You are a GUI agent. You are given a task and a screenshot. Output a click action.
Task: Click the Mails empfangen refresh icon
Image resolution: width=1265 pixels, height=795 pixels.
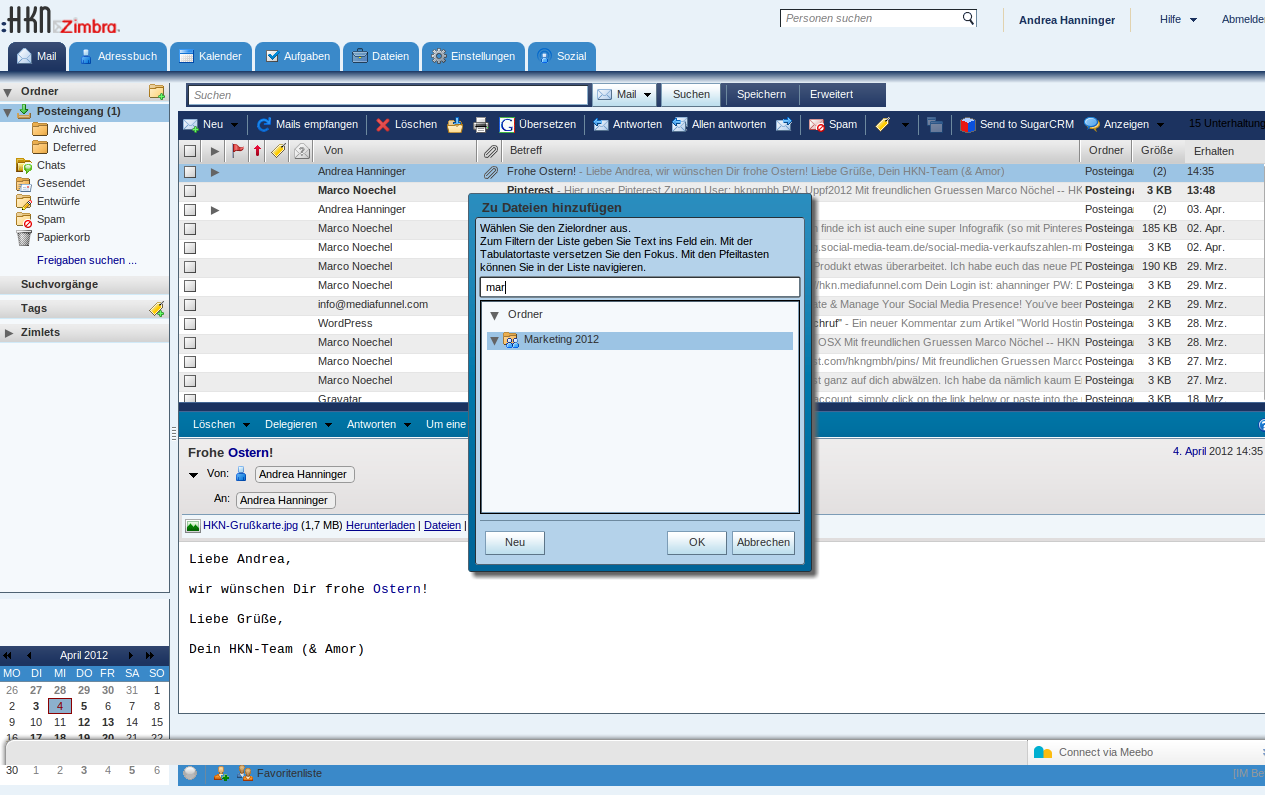pos(264,125)
